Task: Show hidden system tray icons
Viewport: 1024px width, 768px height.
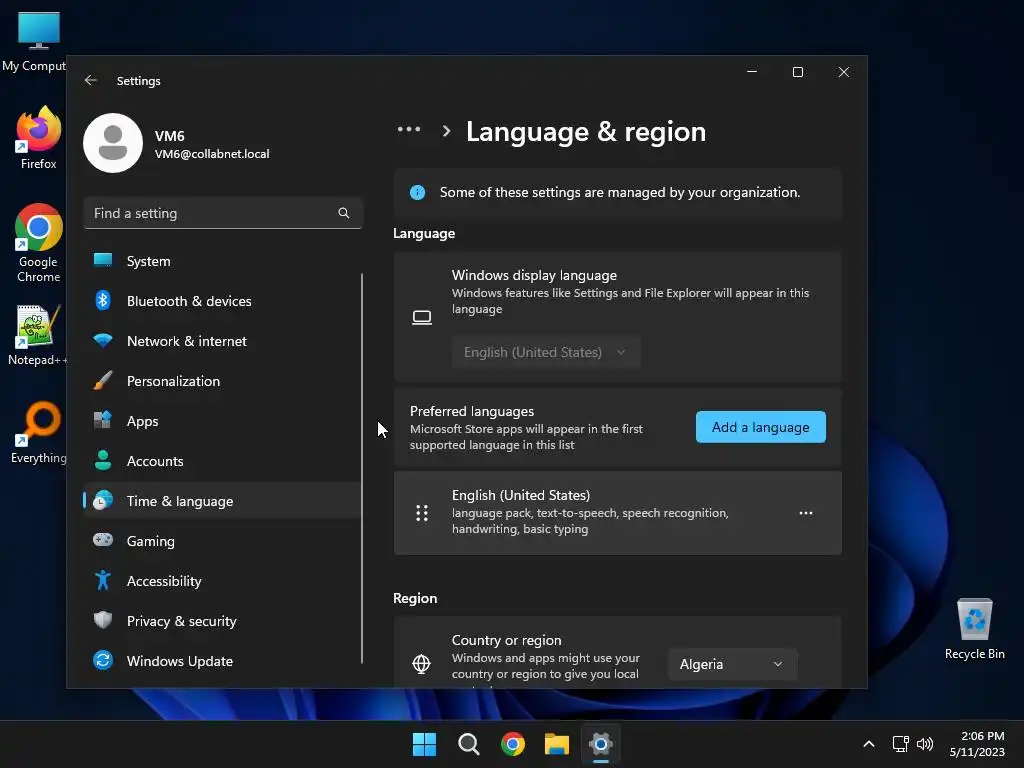Action: click(869, 744)
